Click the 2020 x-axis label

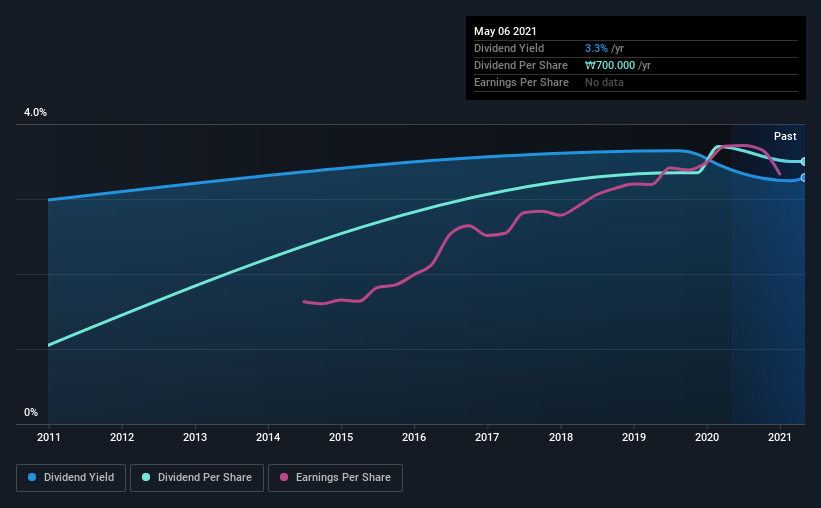(707, 437)
